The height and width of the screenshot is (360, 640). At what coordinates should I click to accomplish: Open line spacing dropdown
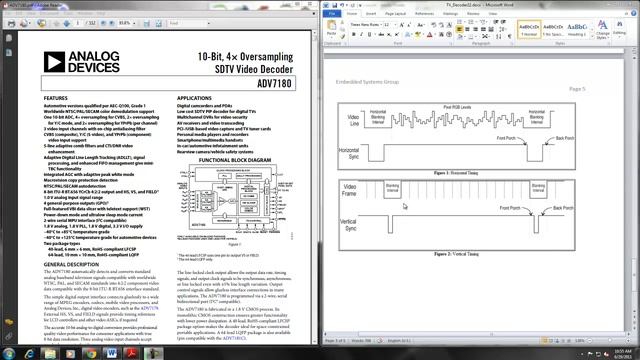pos(502,29)
